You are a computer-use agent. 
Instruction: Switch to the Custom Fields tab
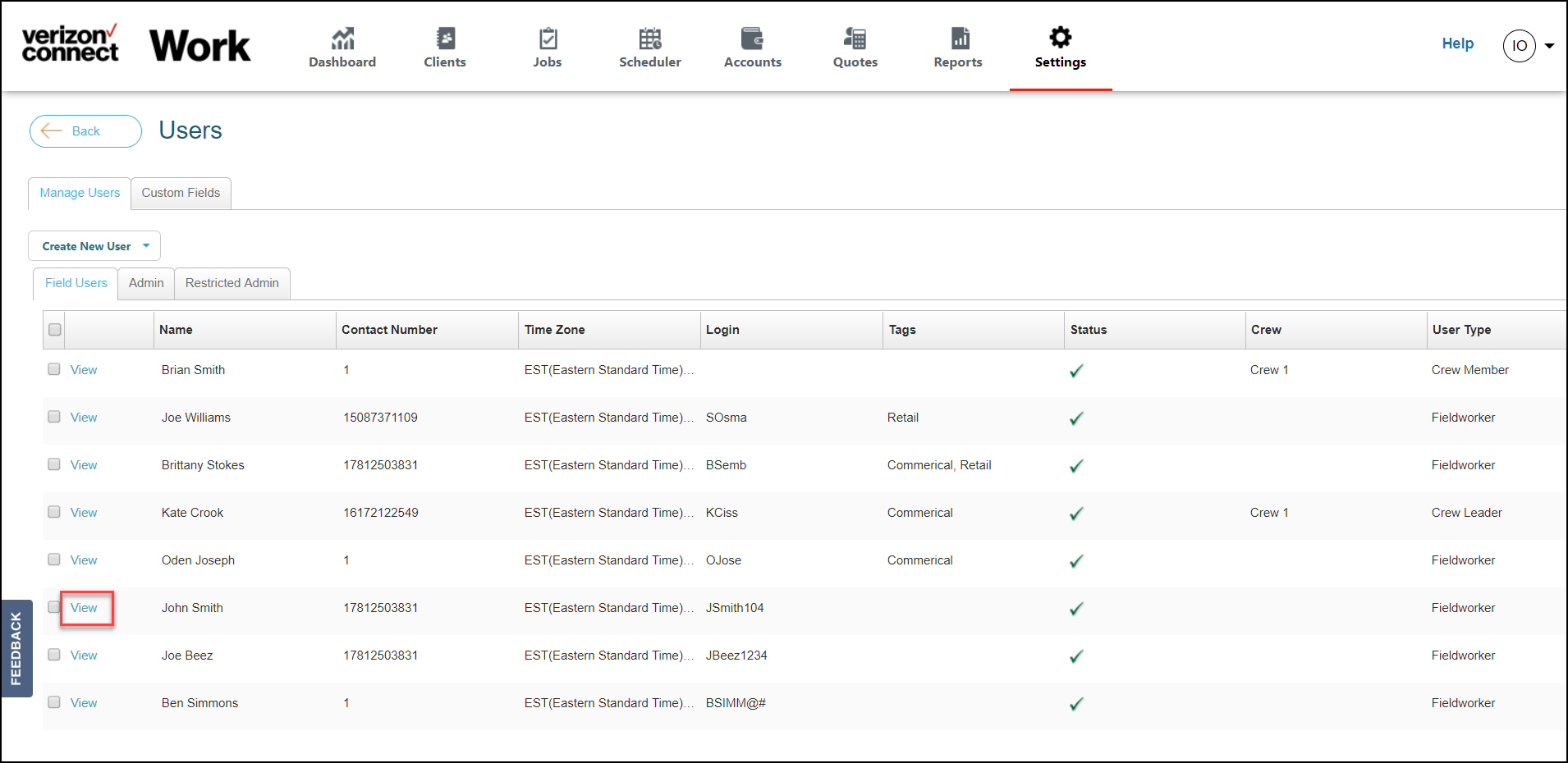point(181,193)
